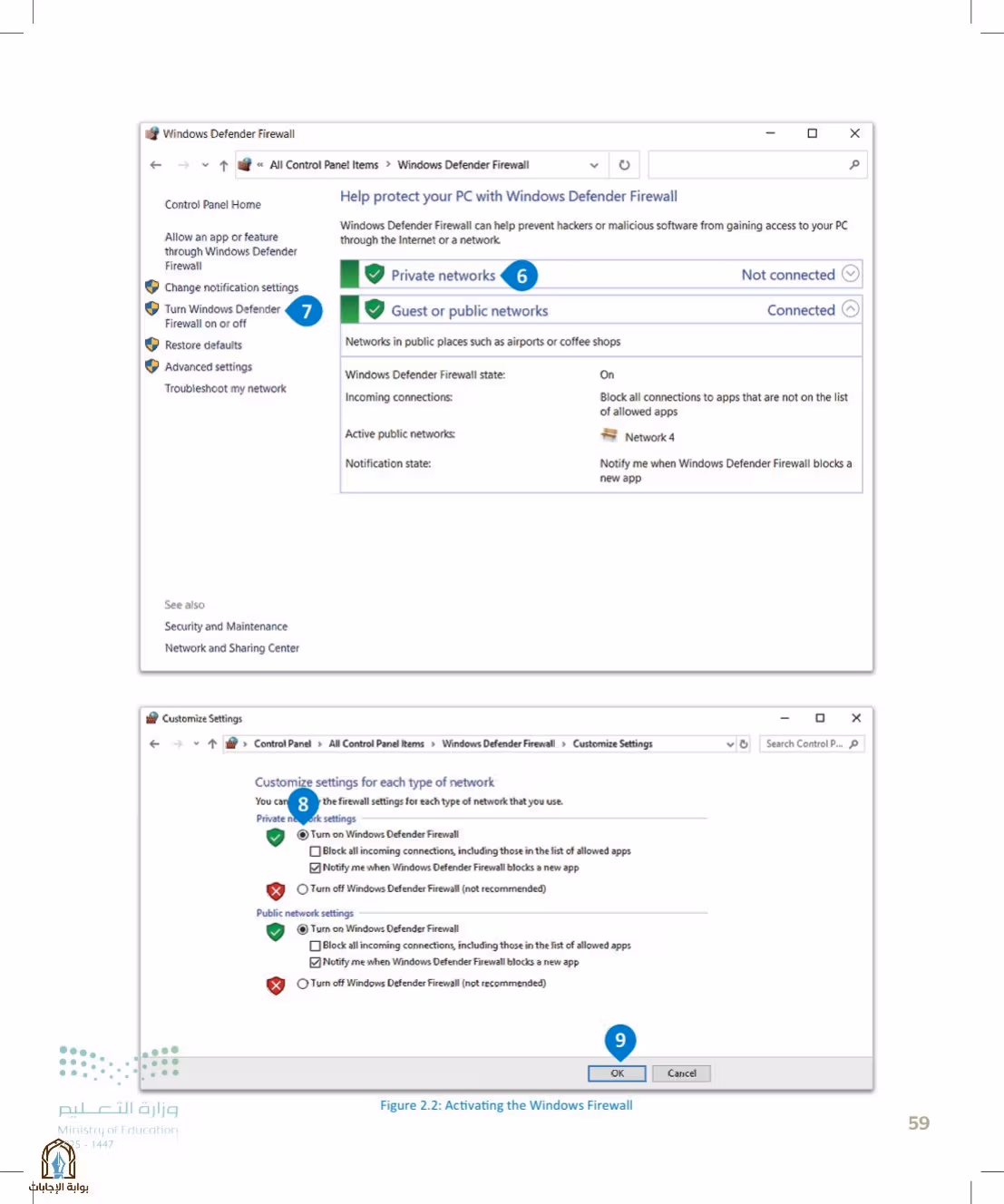Select private Turn off Windows Defender Firewall
Viewport: 1004px width, 1204px height.
click(303, 889)
